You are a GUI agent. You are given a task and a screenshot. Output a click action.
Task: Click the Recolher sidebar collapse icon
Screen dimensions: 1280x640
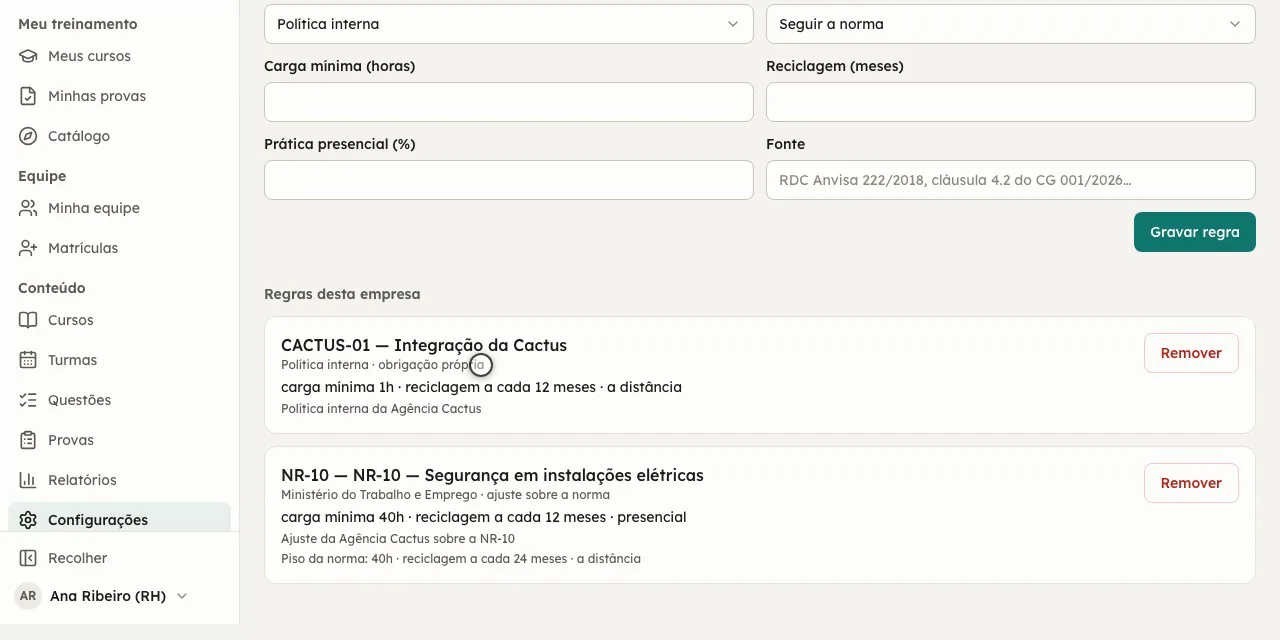point(28,558)
